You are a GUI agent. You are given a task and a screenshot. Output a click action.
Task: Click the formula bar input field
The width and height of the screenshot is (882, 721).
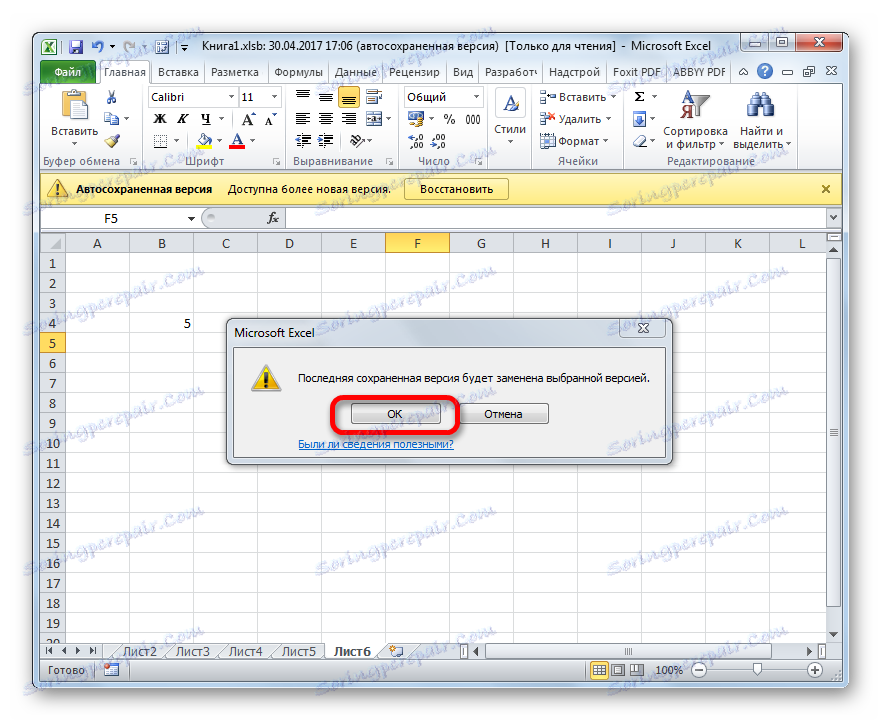555,218
